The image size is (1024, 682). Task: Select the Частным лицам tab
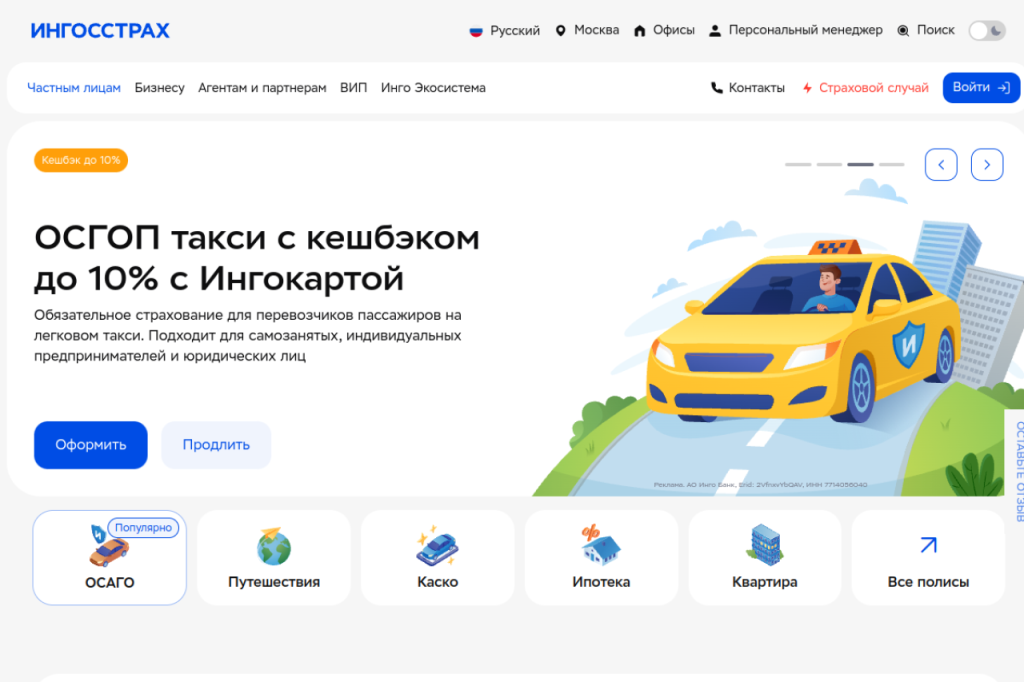(x=74, y=88)
